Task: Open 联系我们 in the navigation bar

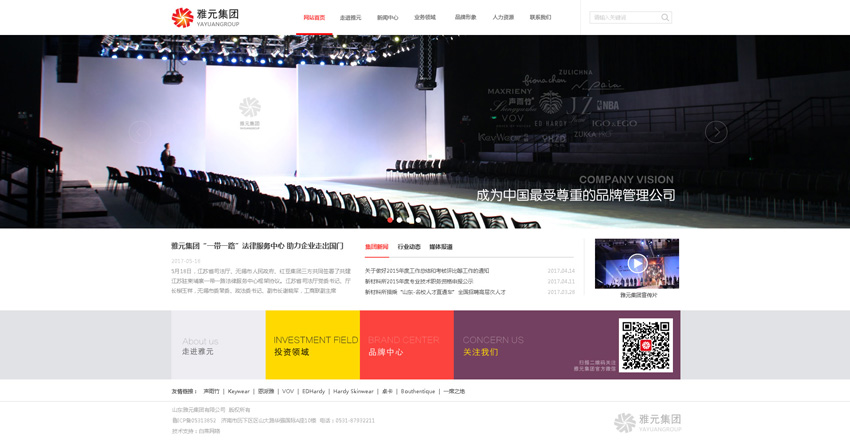Action: (x=540, y=17)
